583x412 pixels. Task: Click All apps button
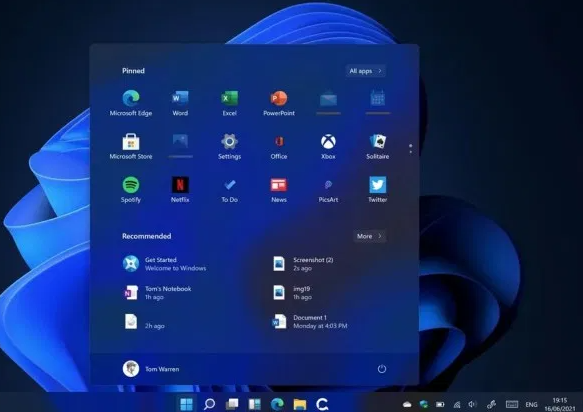[x=365, y=71]
